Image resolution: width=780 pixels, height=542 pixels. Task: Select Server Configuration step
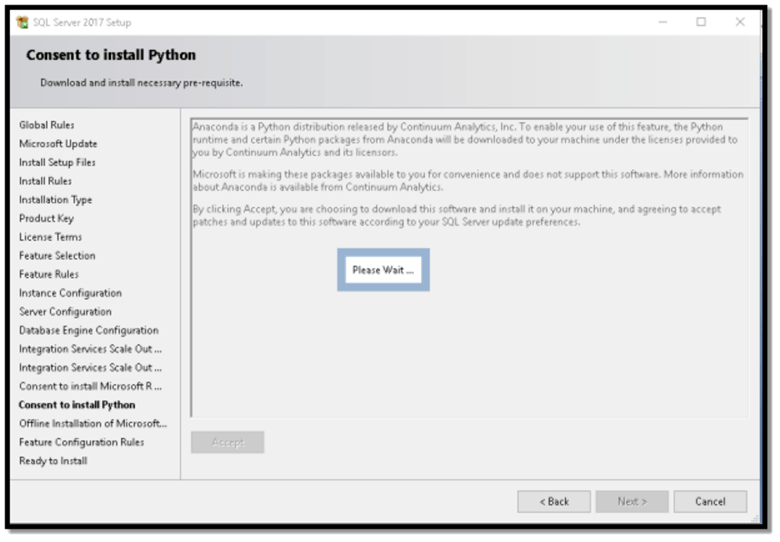coord(65,312)
